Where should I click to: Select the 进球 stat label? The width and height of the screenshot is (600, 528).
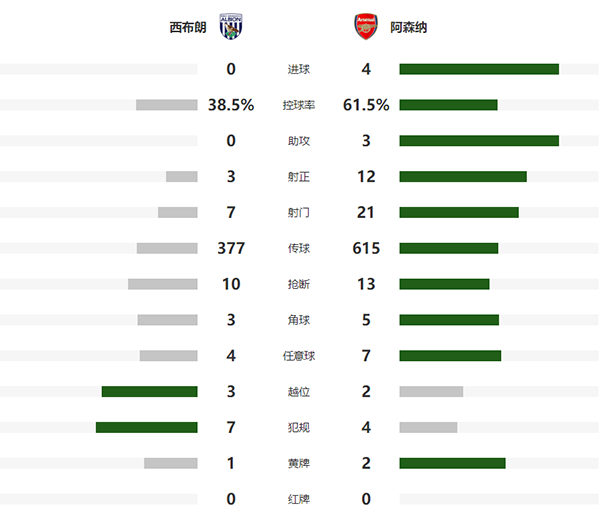pyautogui.click(x=298, y=69)
